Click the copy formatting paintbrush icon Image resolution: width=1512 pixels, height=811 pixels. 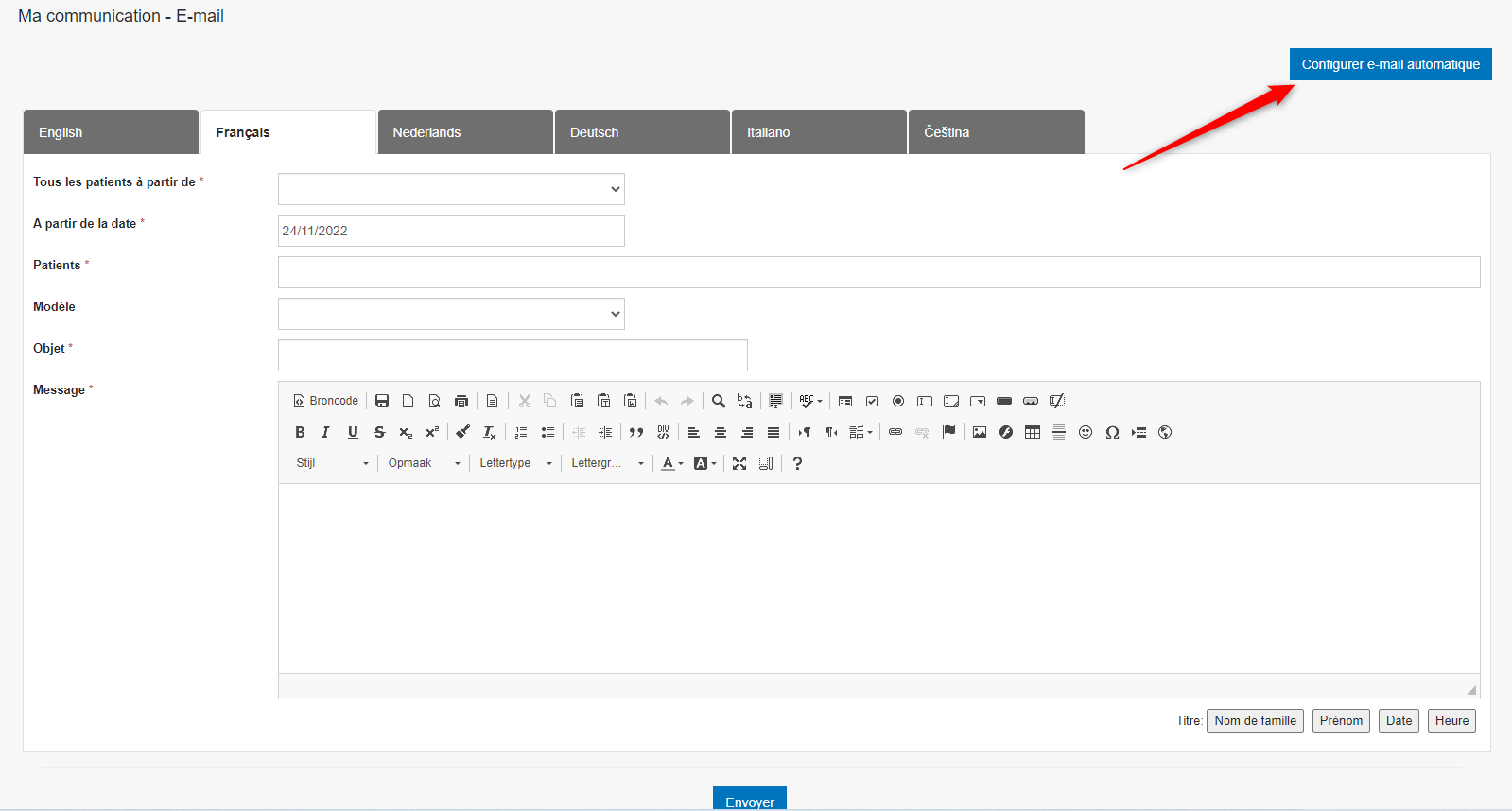click(x=462, y=432)
